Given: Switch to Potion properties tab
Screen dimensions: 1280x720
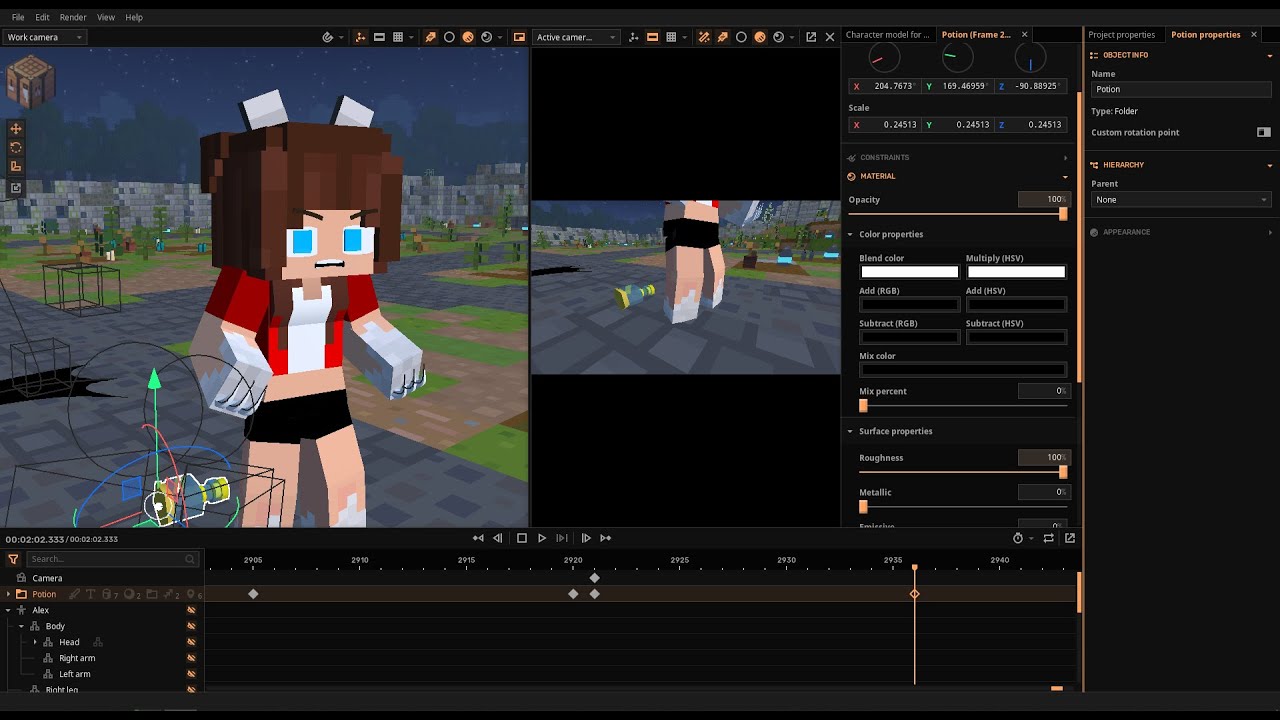Looking at the screenshot, I should click(1205, 35).
